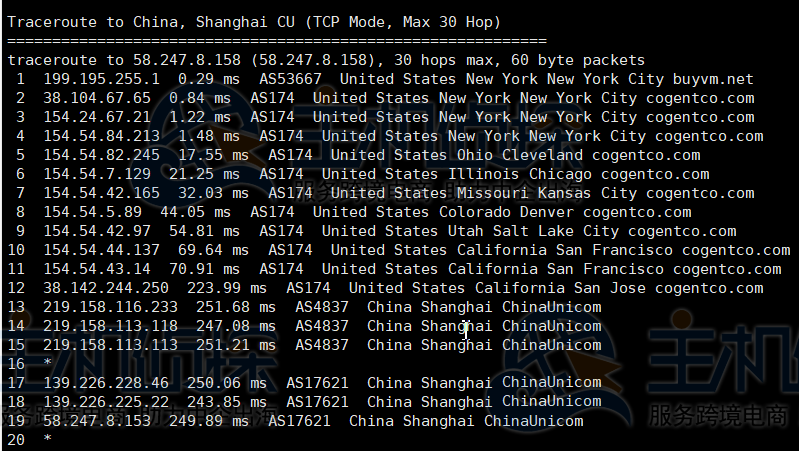Image resolution: width=799 pixels, height=451 pixels.
Task: Click the buyvm.net hostname
Action: 713,79
